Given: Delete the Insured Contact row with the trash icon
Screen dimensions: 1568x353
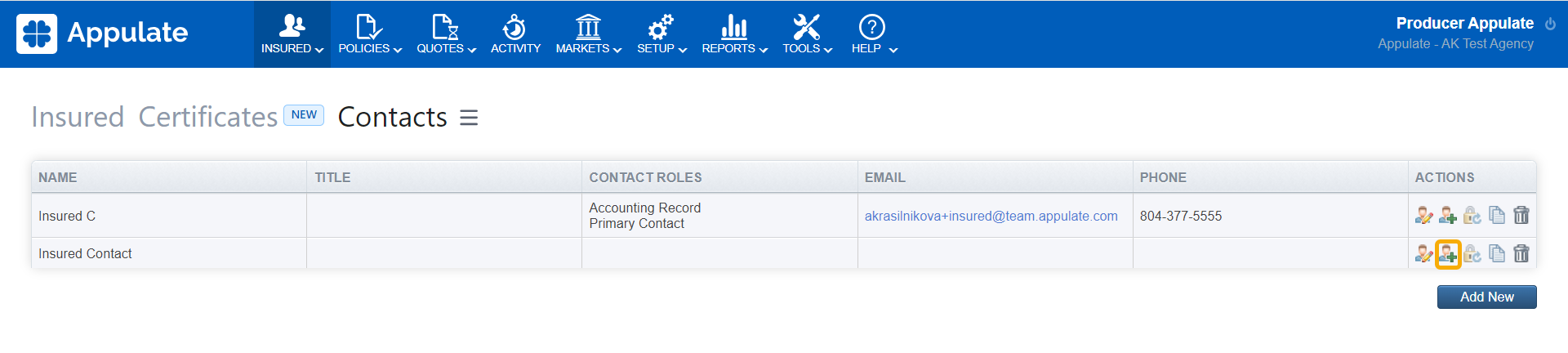Looking at the screenshot, I should 1521,254.
